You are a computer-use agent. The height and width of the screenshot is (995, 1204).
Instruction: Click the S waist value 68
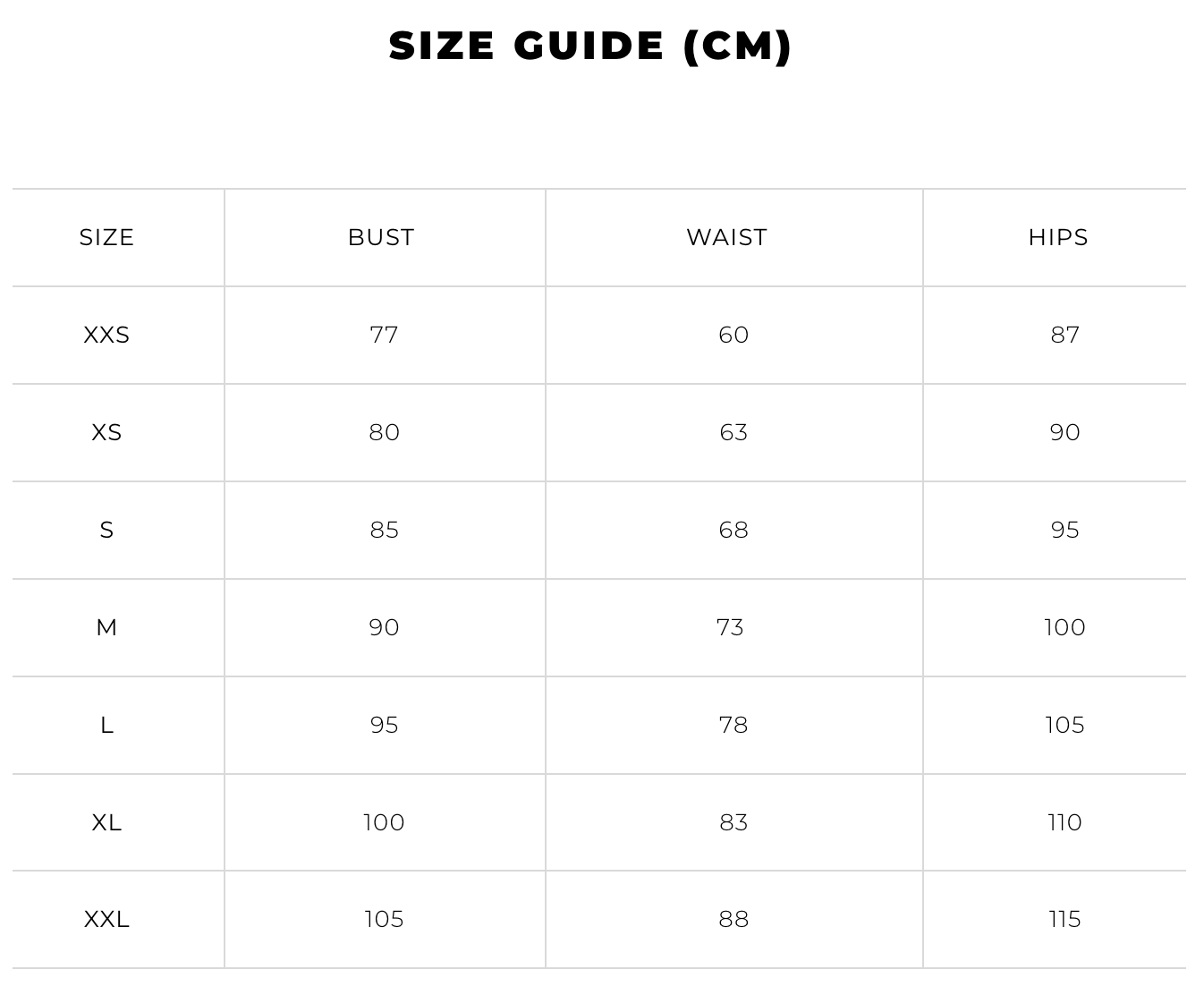coord(733,530)
